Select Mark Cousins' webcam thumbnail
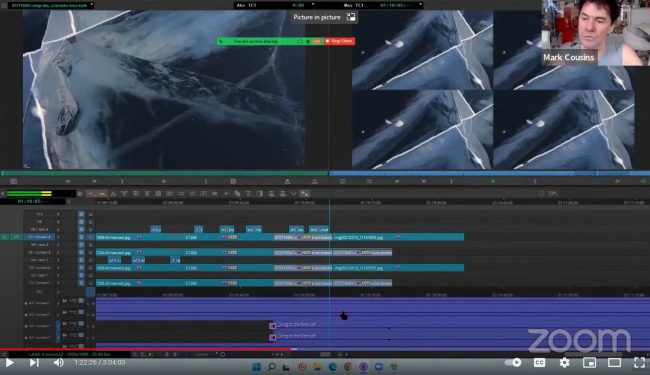 coord(595,33)
